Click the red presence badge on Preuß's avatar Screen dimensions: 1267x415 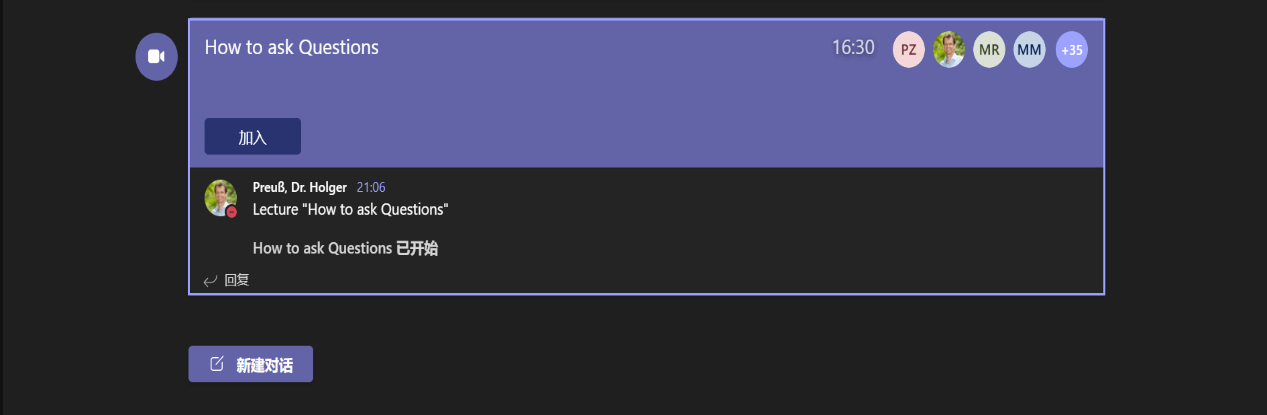(232, 212)
